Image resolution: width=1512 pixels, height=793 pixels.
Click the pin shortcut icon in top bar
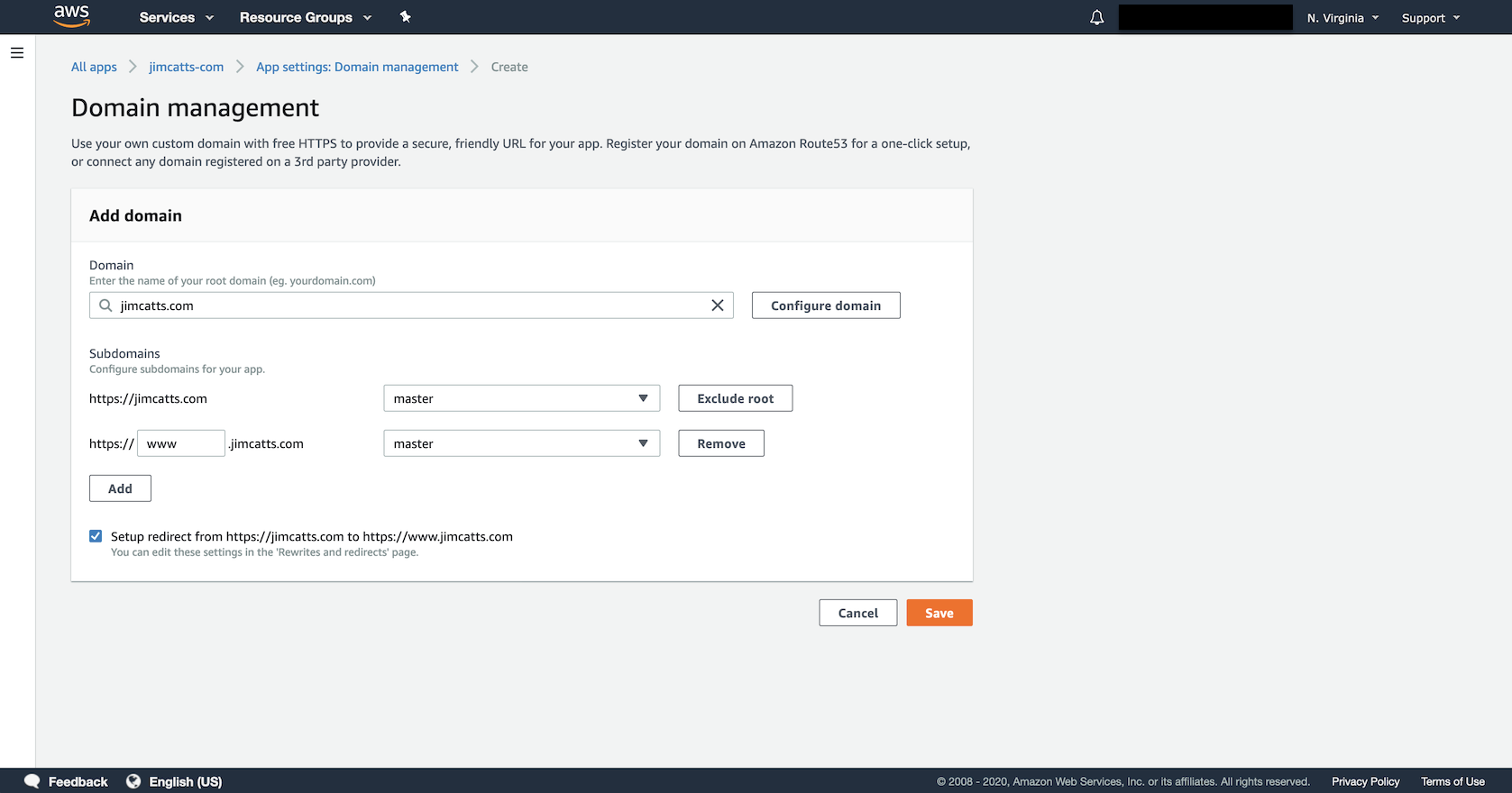[x=406, y=17]
